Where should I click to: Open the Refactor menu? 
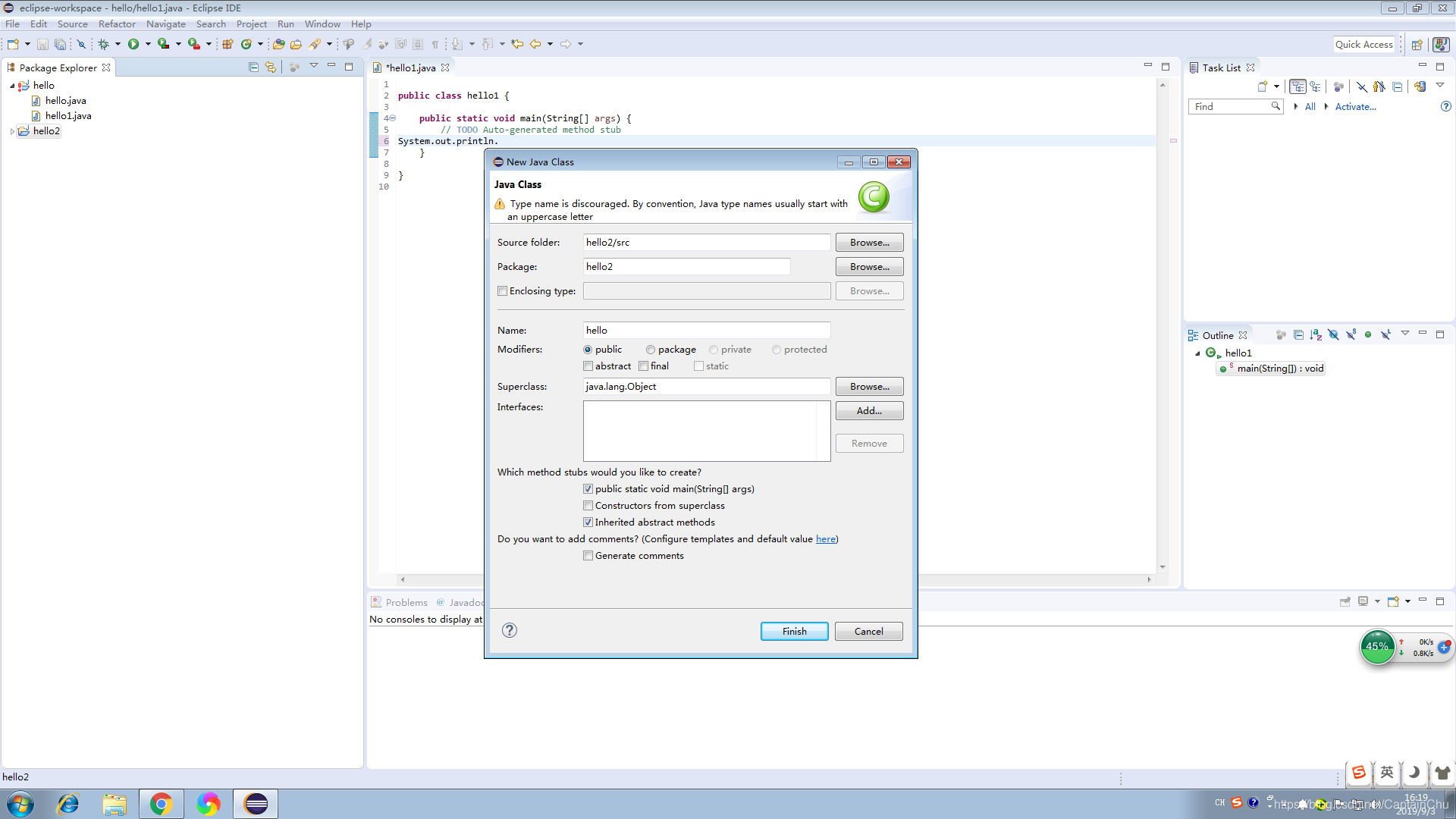coord(117,24)
